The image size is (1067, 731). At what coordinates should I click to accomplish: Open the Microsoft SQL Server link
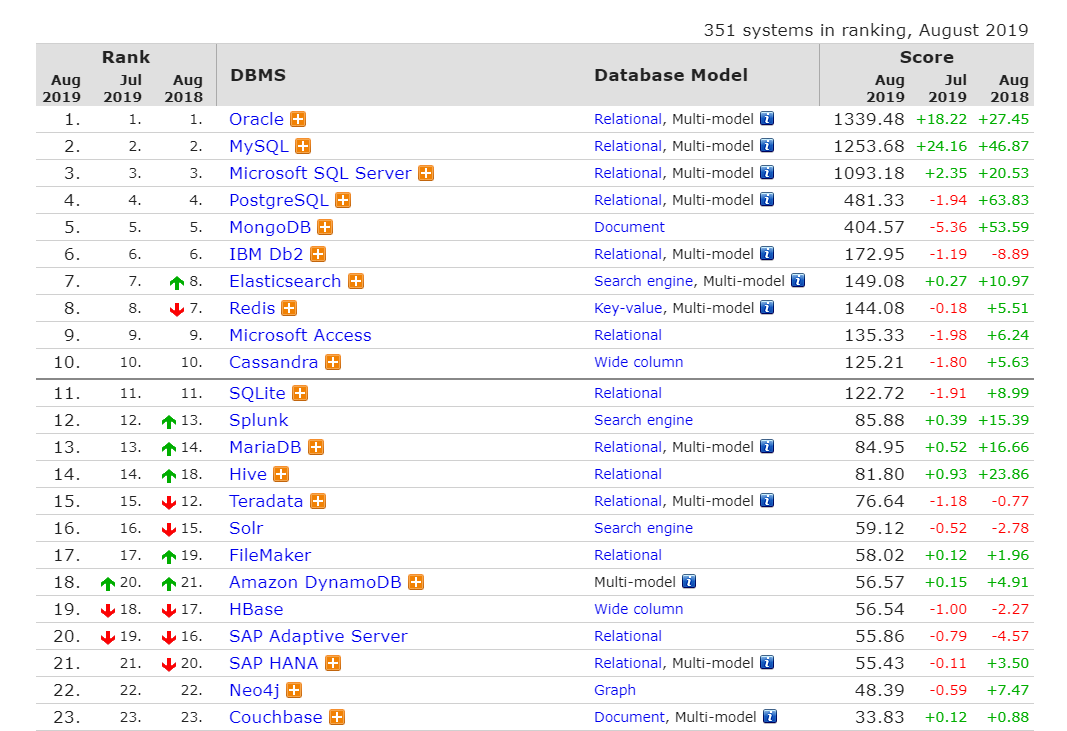(320, 173)
